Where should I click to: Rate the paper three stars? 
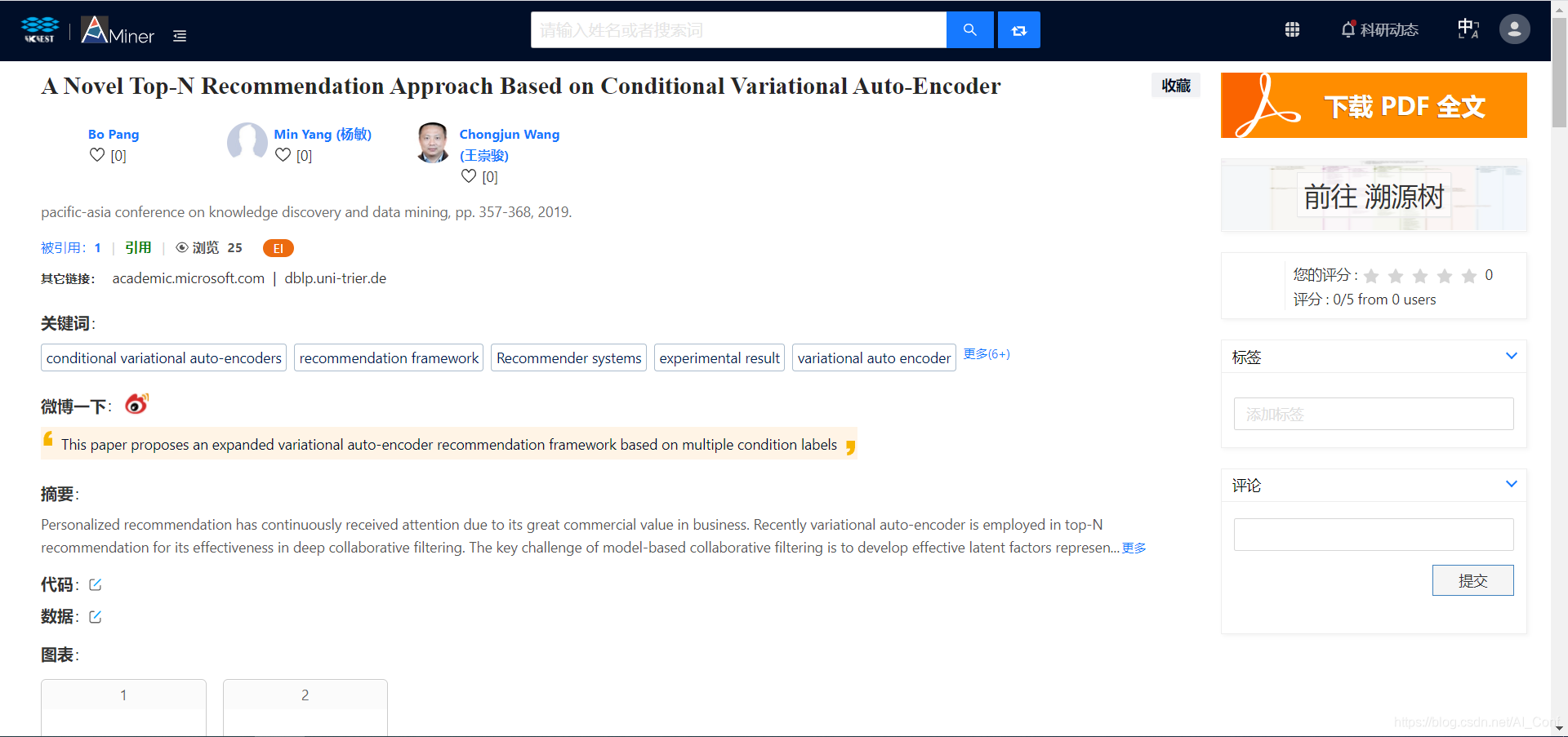(x=1420, y=276)
